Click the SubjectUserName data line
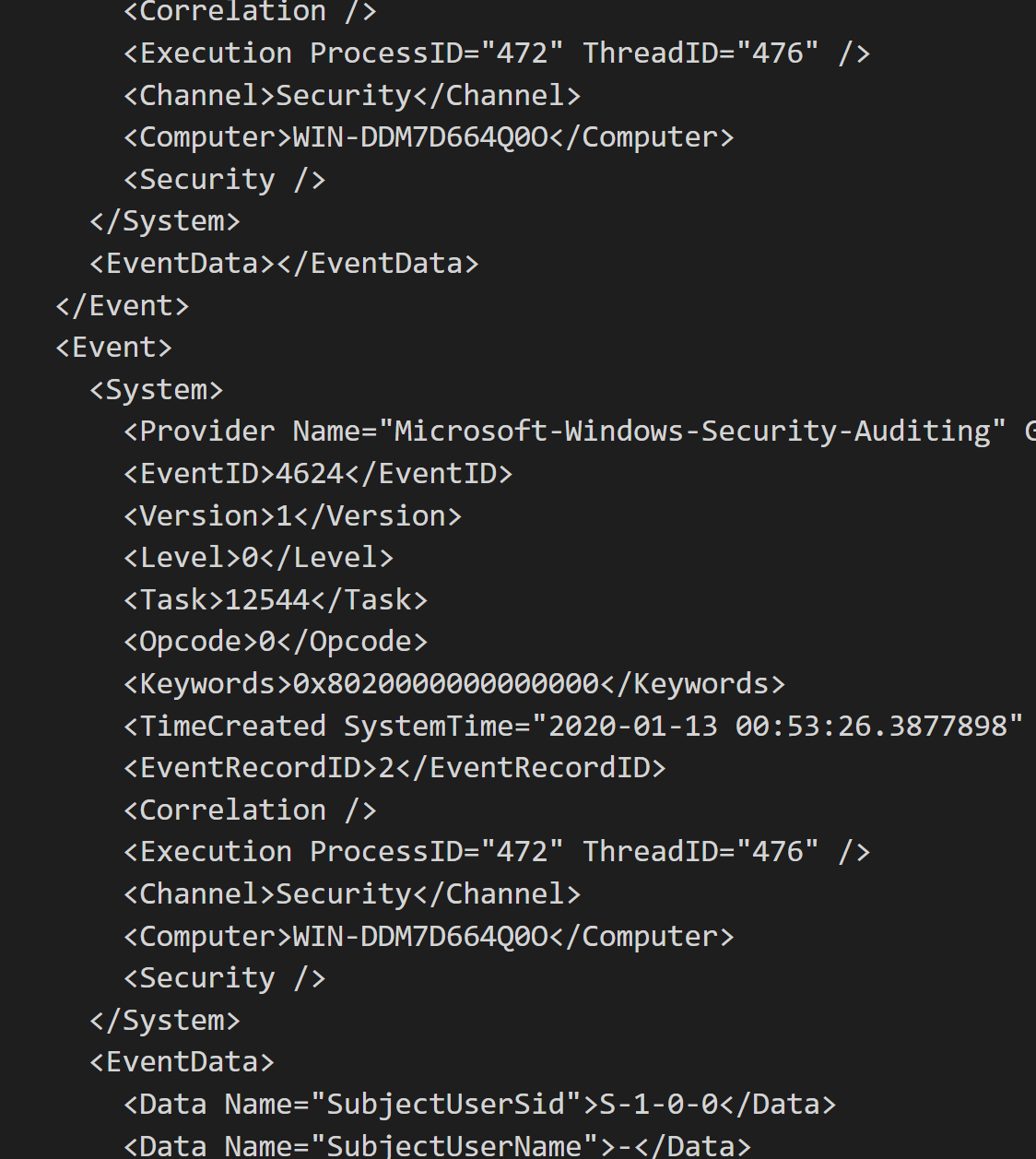 click(x=438, y=1146)
